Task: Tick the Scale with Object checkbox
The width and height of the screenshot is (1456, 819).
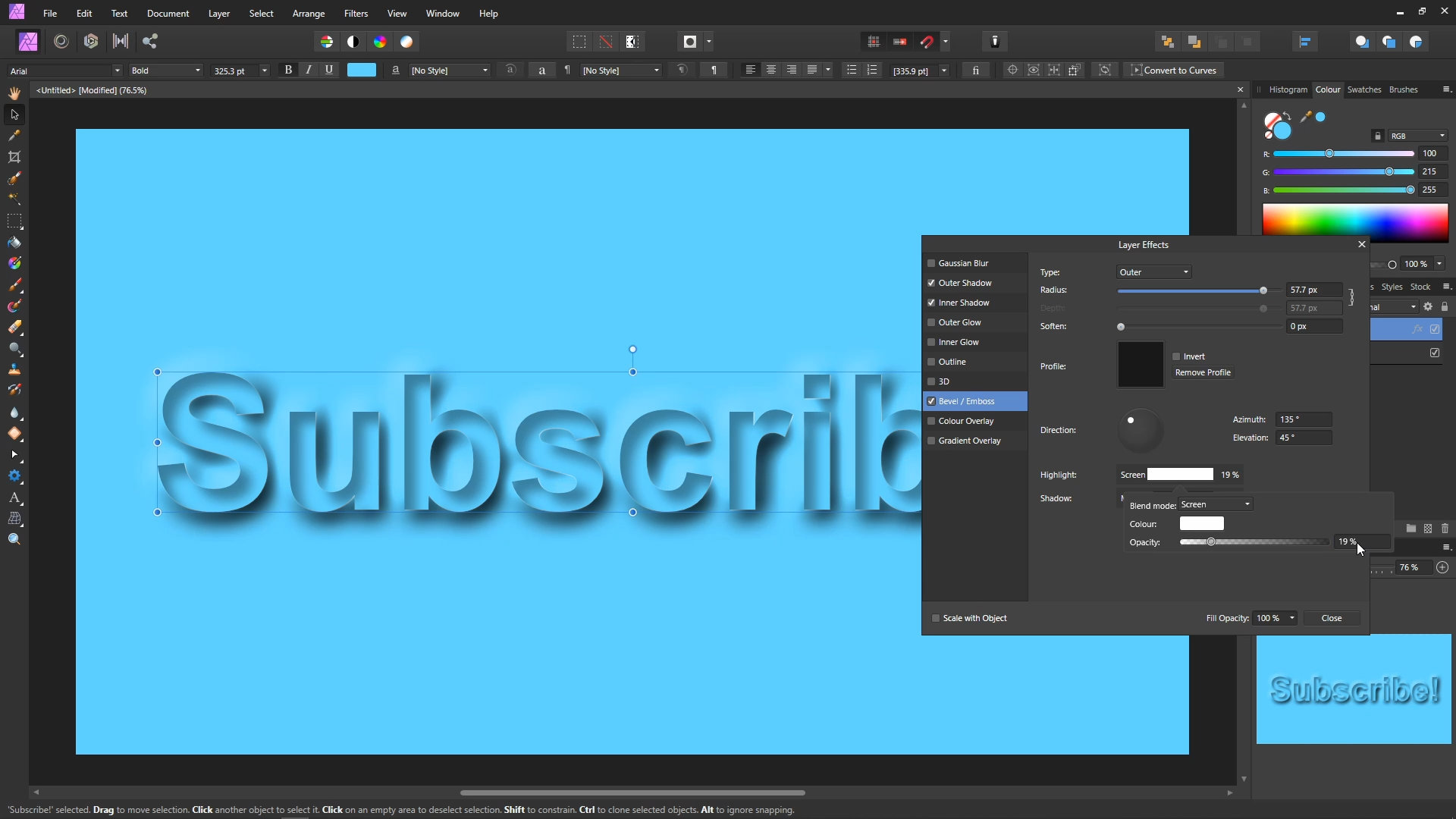Action: pos(936,618)
